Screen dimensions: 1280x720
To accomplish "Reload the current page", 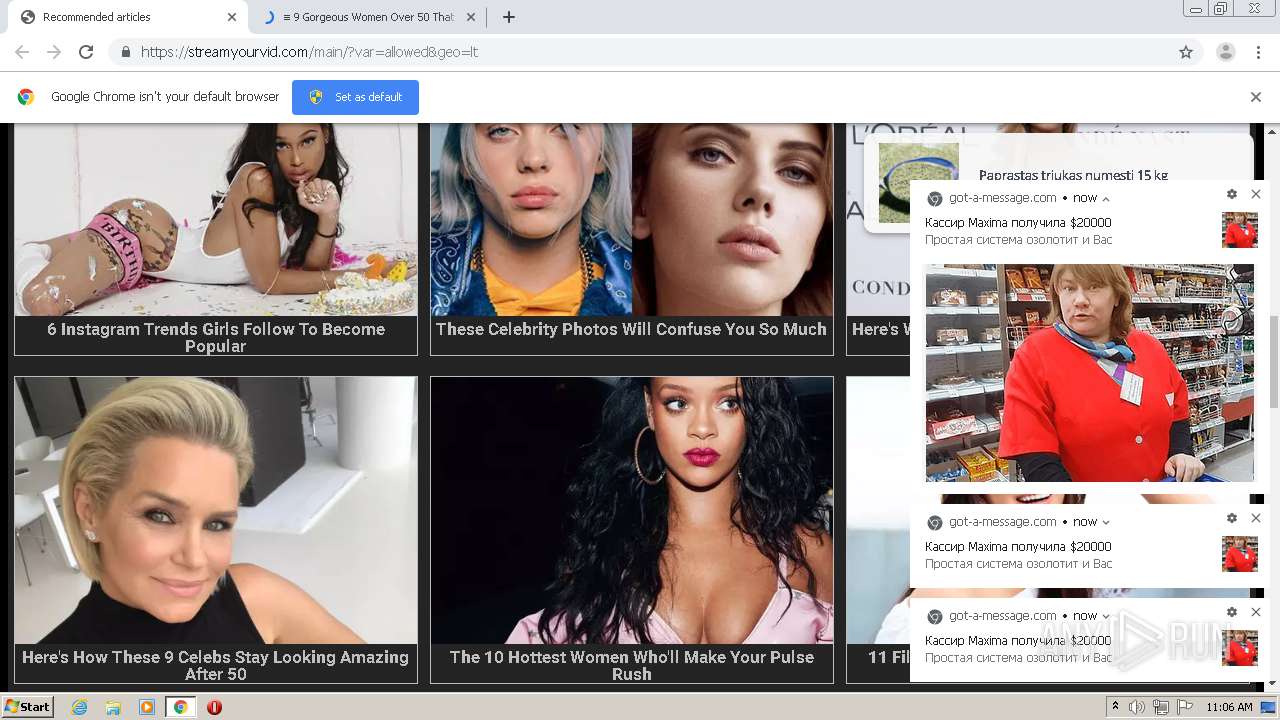I will pyautogui.click(x=86, y=52).
